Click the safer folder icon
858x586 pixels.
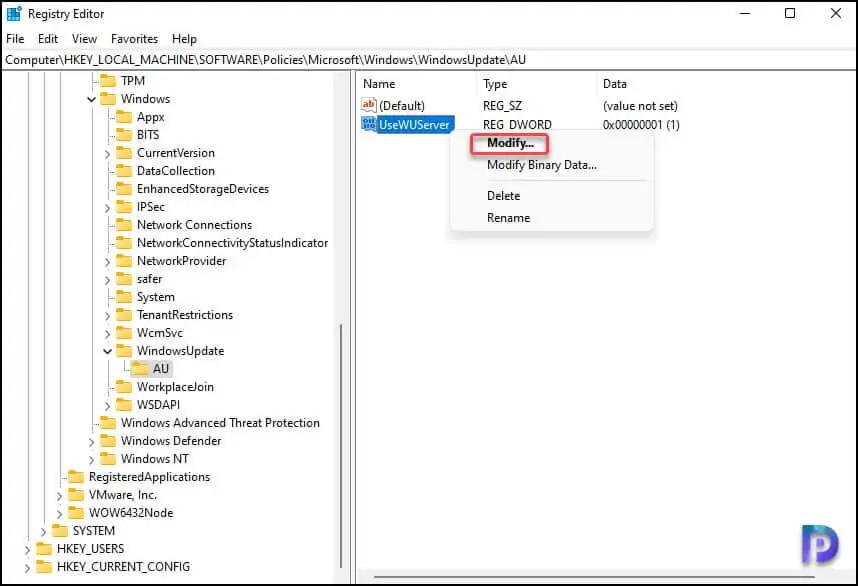pos(124,279)
